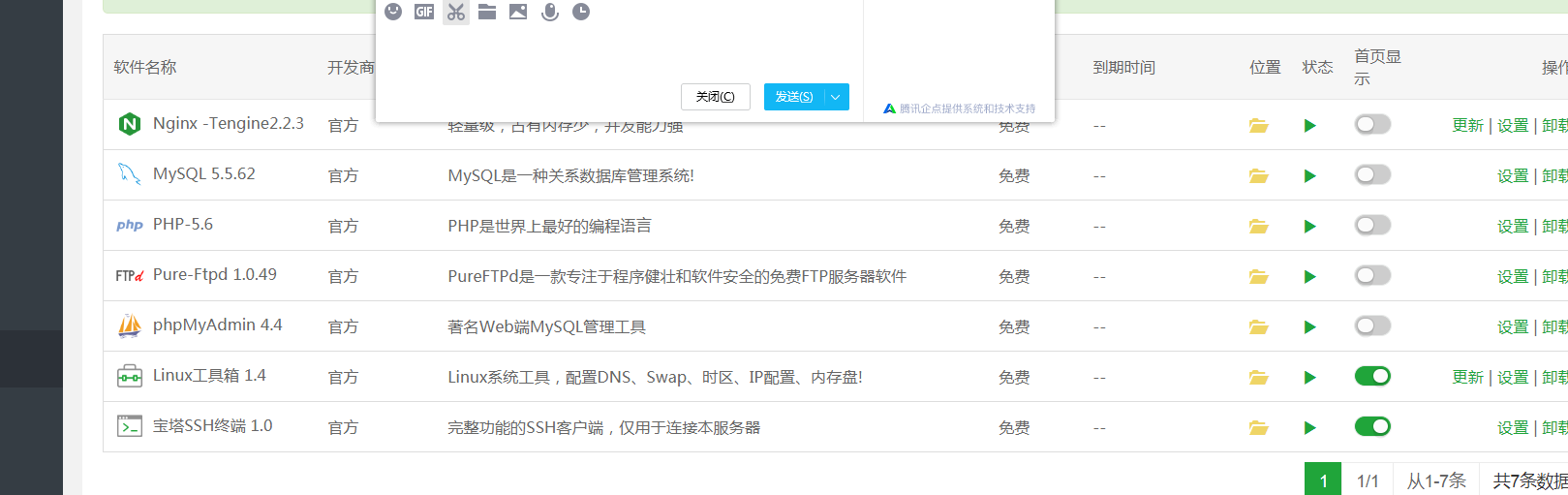Image resolution: width=1568 pixels, height=495 pixels.
Task: Click phpMyAdmin status play icon
Action: 1310,326
